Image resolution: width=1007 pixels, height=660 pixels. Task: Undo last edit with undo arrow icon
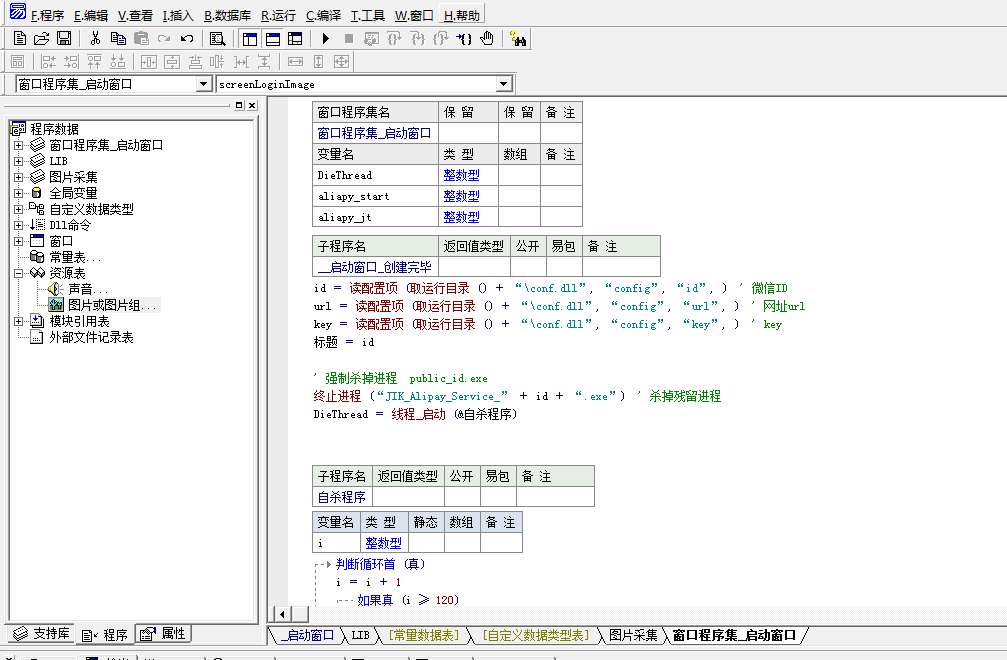point(186,38)
